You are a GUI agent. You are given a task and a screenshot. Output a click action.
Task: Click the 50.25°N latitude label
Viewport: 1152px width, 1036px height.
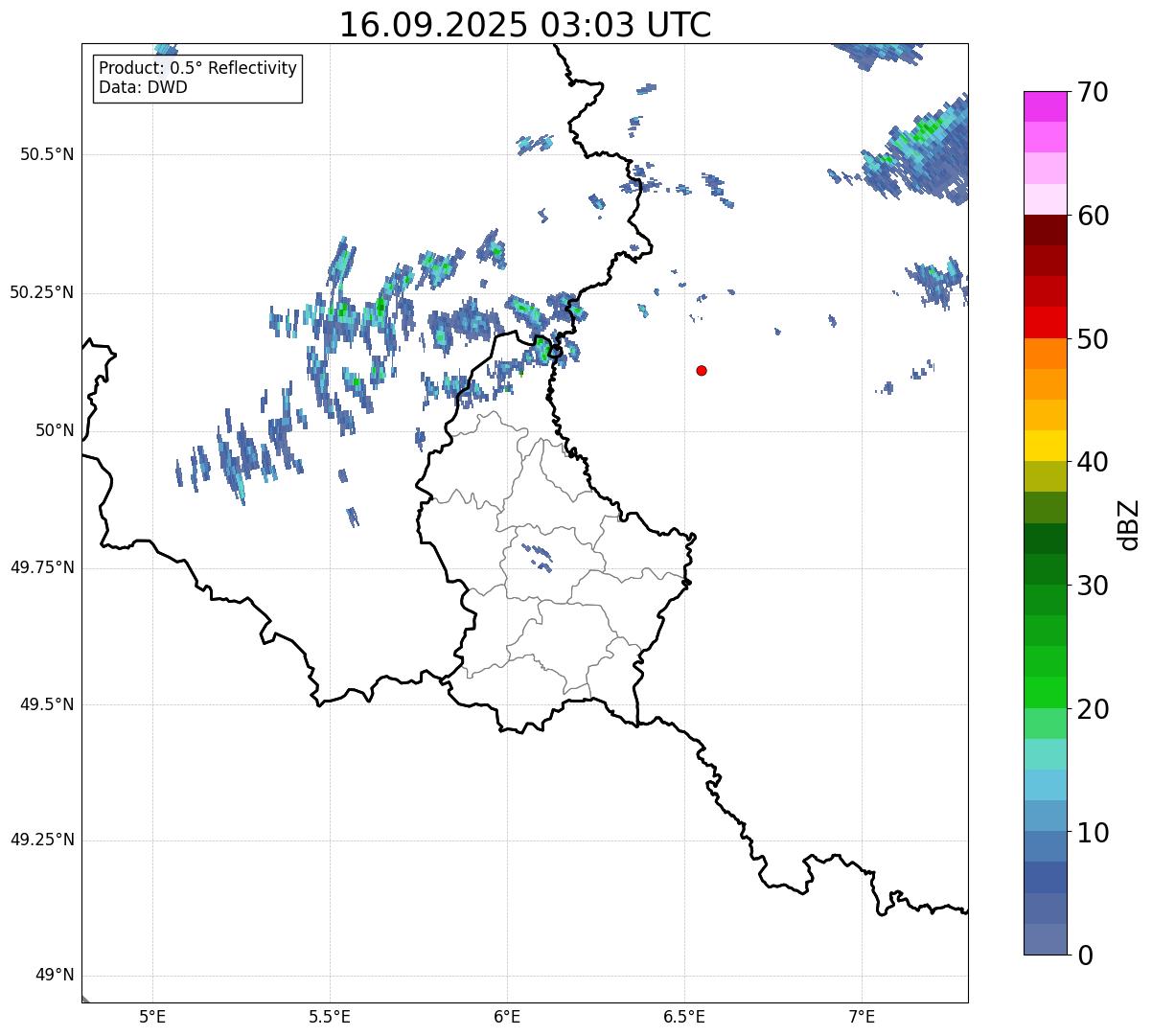(x=42, y=292)
